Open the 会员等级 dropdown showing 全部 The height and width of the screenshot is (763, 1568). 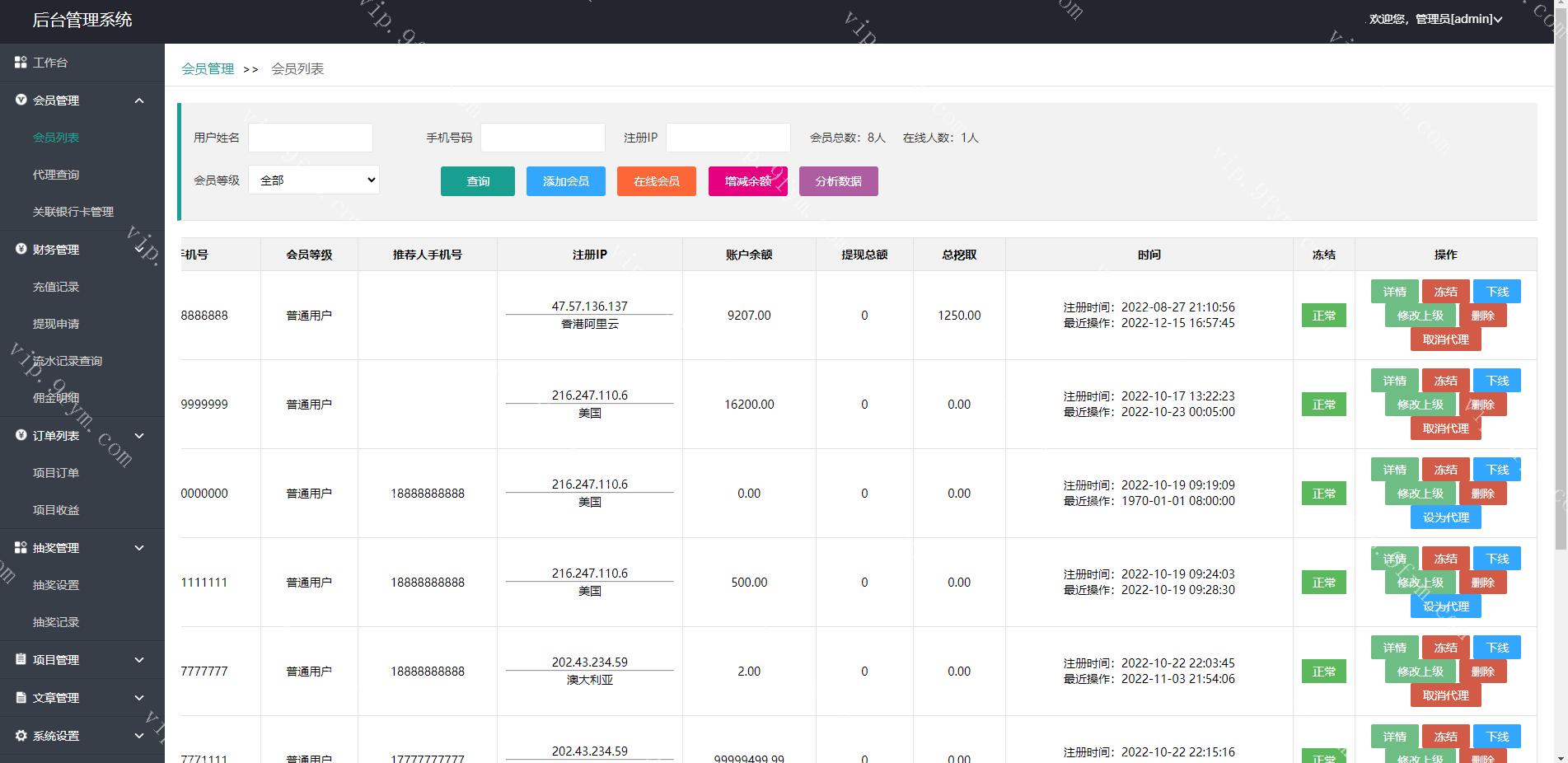[x=314, y=180]
